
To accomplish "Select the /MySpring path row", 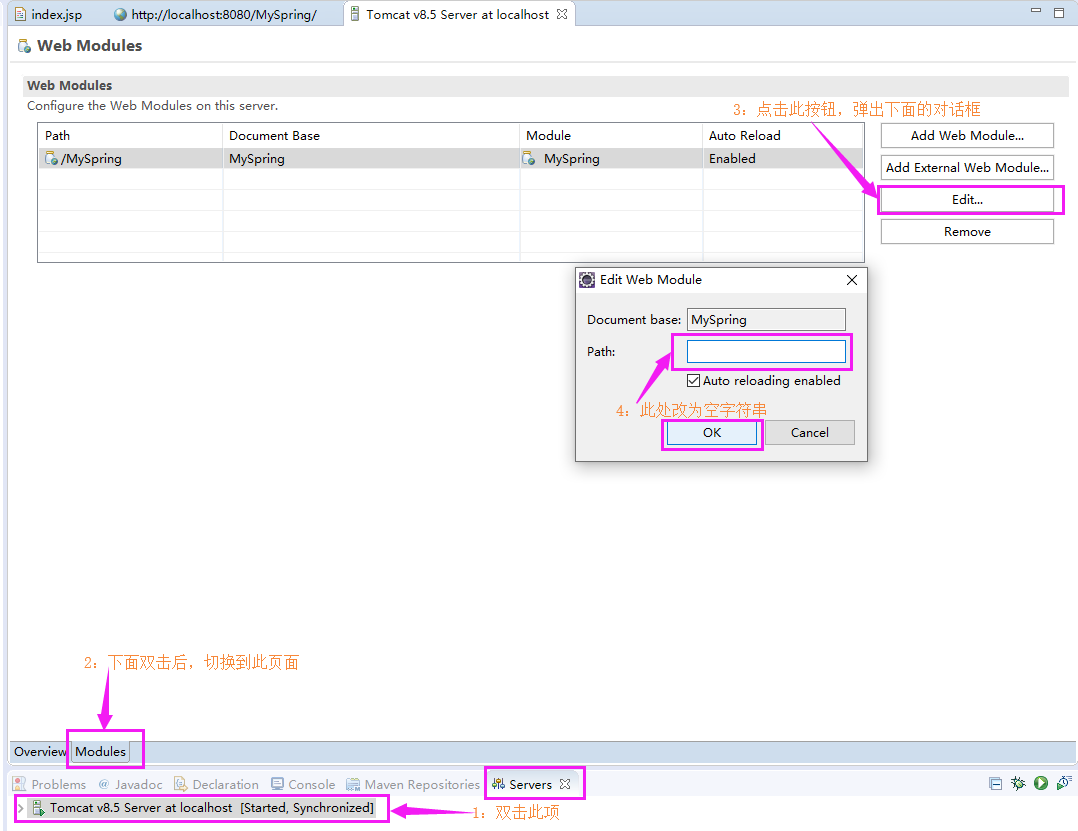I will coord(450,159).
